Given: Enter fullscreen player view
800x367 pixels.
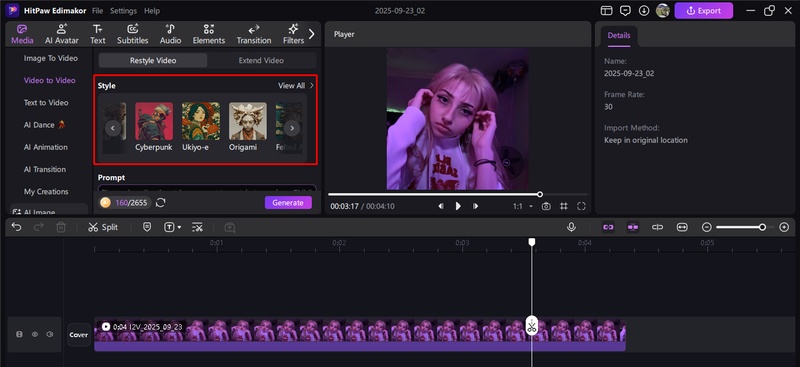Looking at the screenshot, I should pyautogui.click(x=581, y=206).
